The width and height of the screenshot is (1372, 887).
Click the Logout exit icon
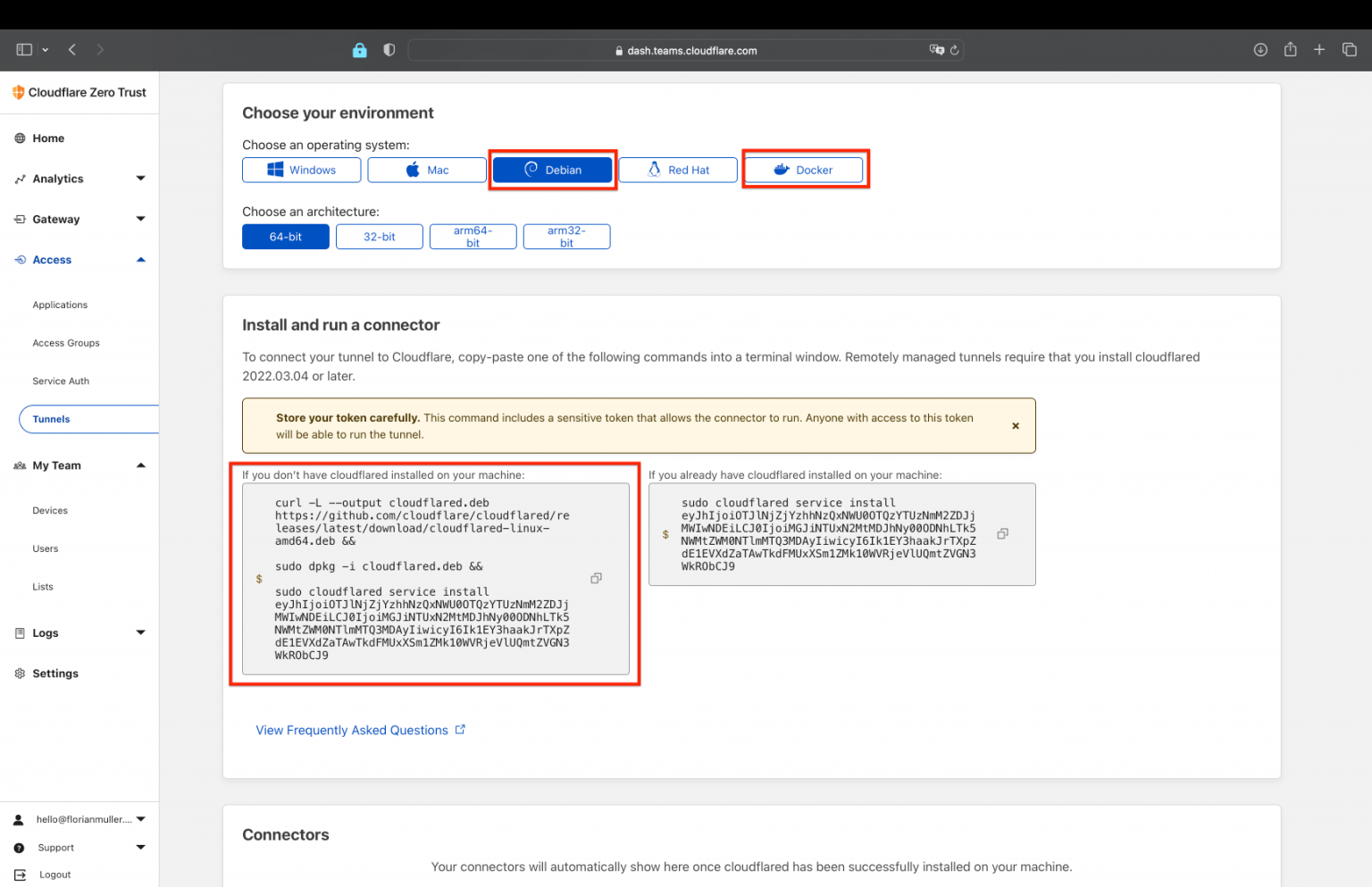tap(20, 874)
